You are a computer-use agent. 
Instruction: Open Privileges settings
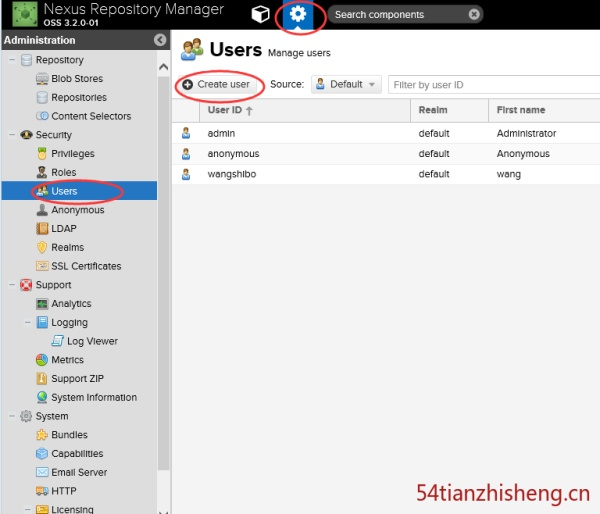coord(73,153)
